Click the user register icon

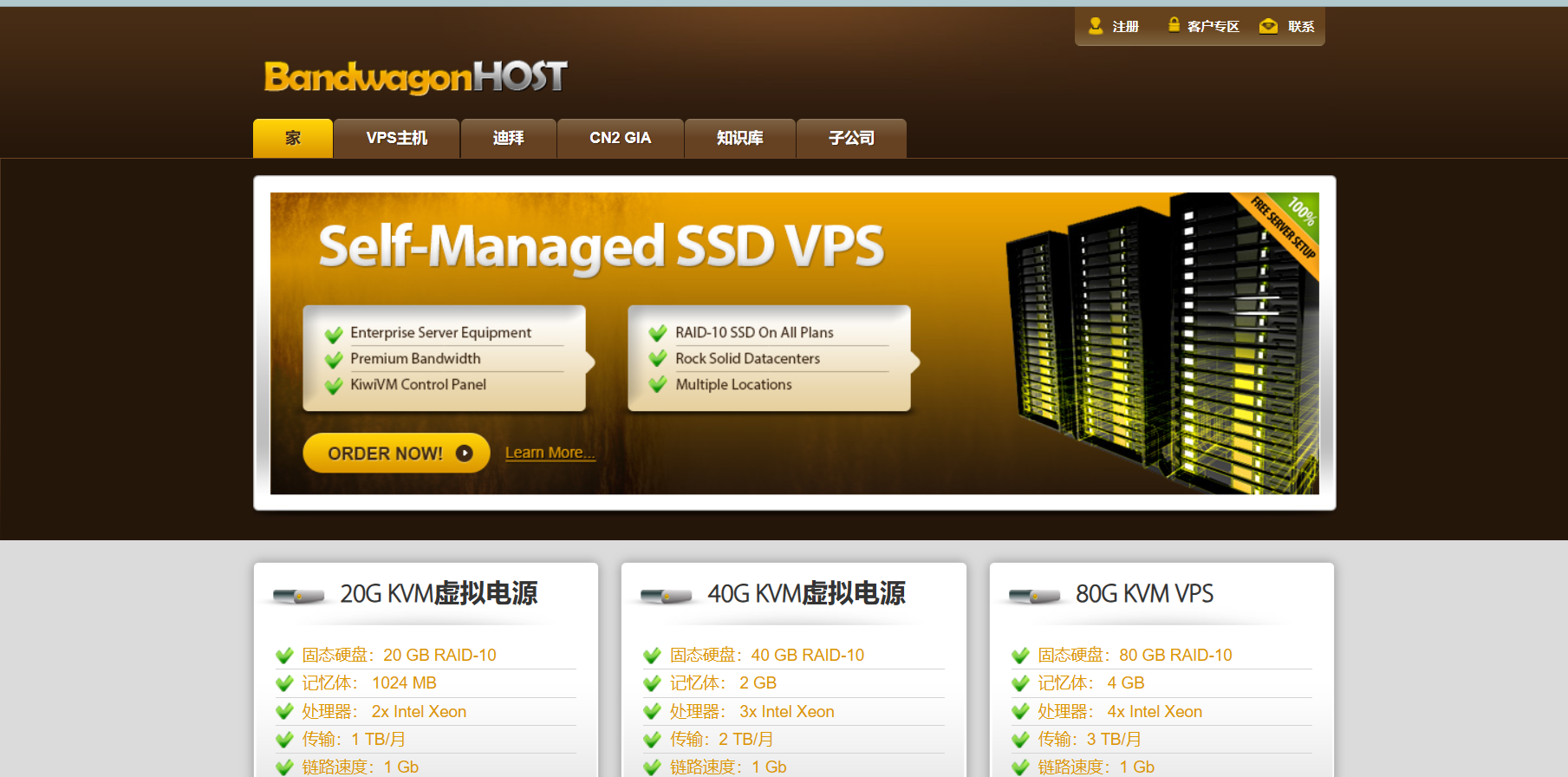coord(1096,26)
